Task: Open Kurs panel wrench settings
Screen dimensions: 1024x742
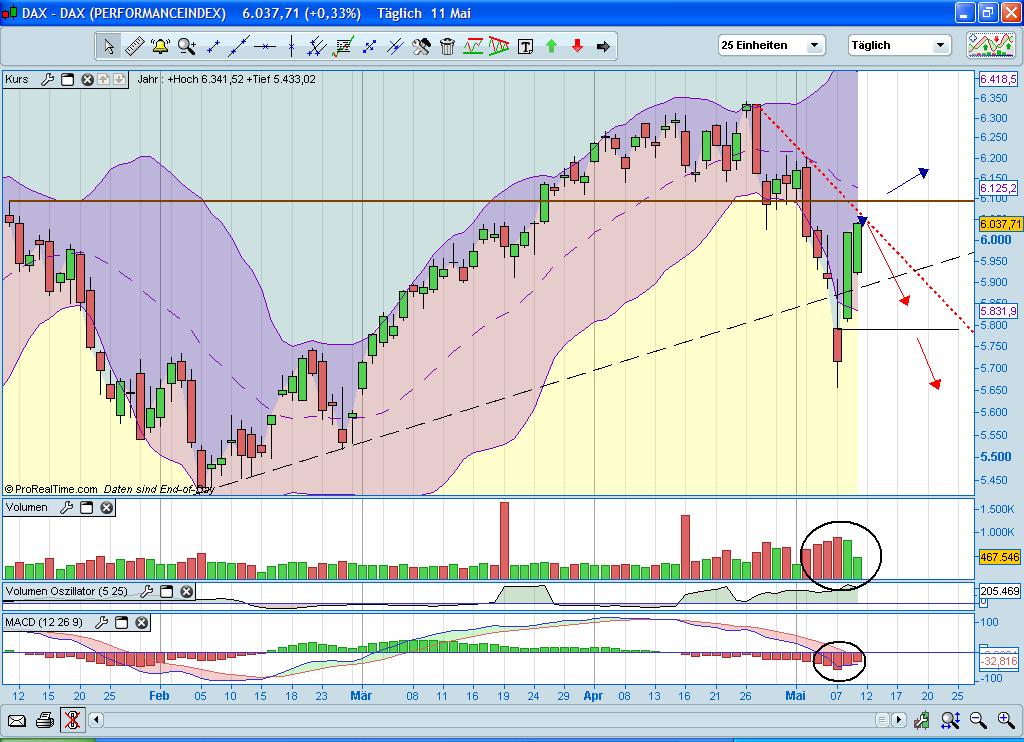Action: tap(47, 80)
